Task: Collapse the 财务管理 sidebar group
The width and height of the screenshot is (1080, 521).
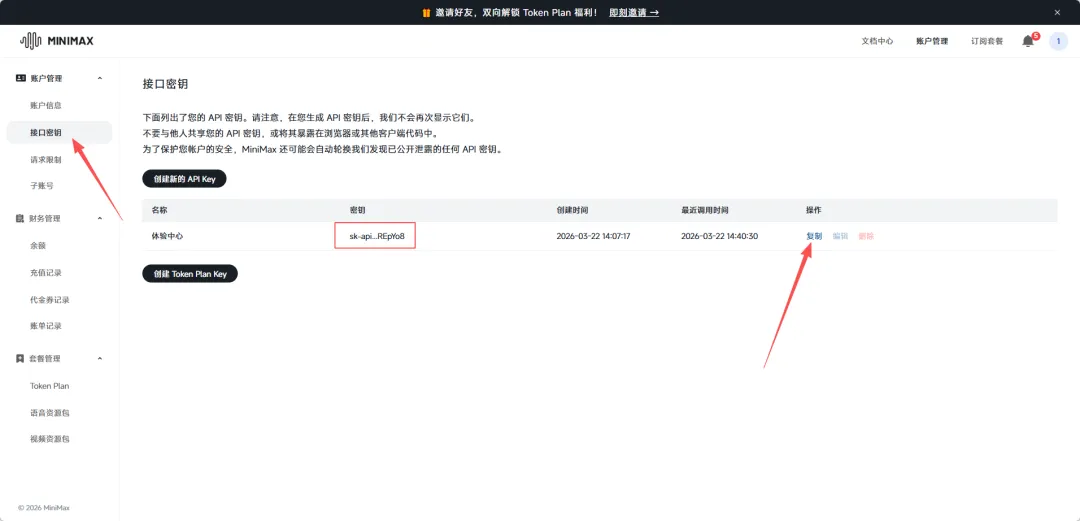Action: point(100,218)
